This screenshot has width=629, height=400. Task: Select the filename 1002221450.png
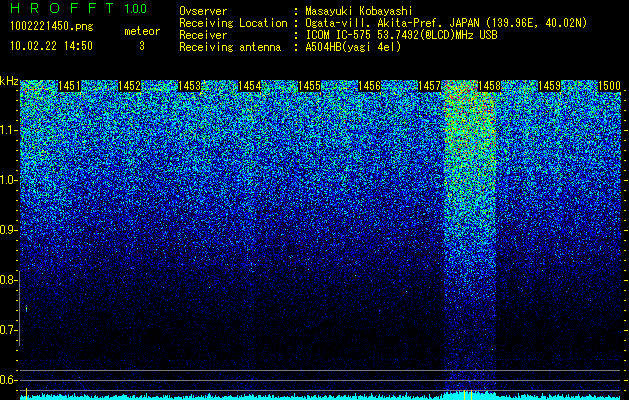tap(52, 27)
